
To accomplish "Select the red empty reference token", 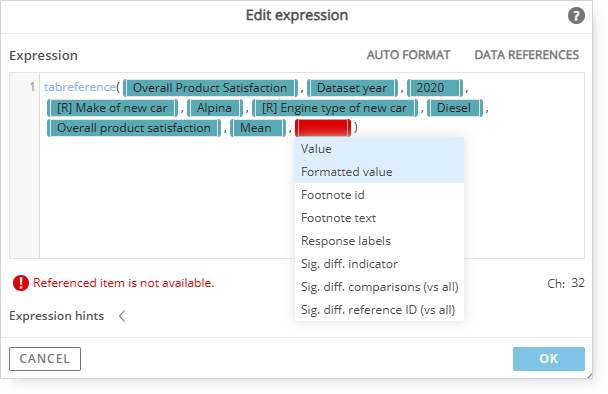I will pos(323,128).
